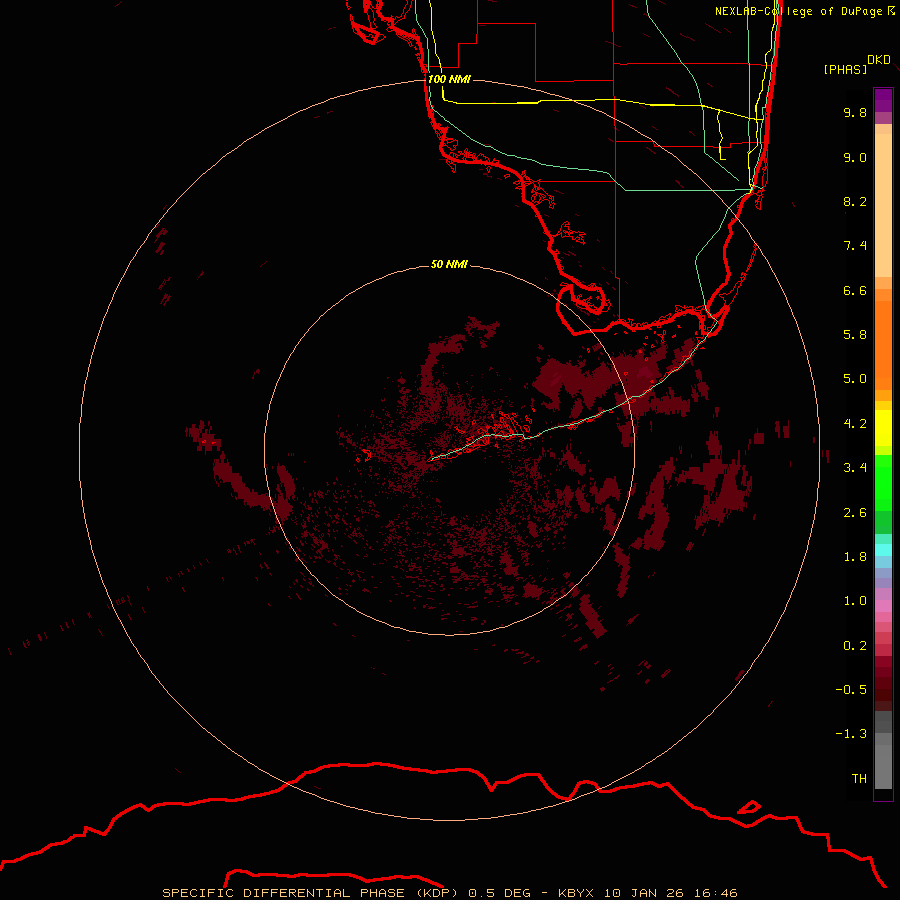Viewport: 900px width, 900px height.
Task: Pick the yellow band on the color scale
Action: pos(883,428)
